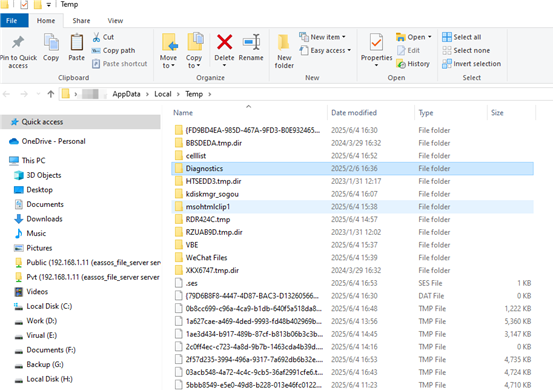Screen dimensions: 553x390
Task: Select OneDrive - Personal in navigation pane
Action: click(48, 141)
